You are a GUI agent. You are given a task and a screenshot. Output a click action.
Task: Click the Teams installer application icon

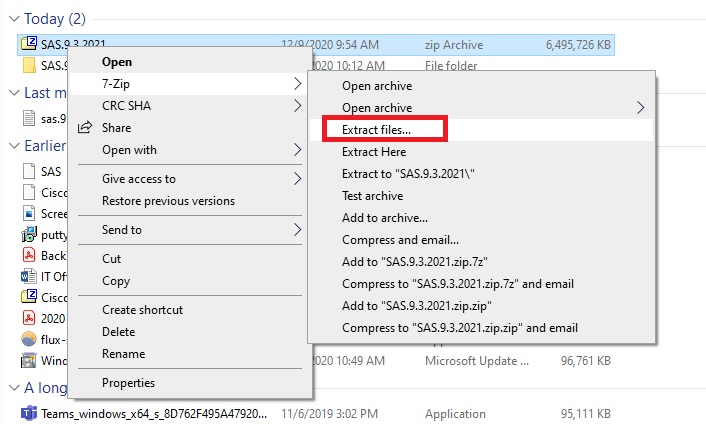click(x=29, y=413)
